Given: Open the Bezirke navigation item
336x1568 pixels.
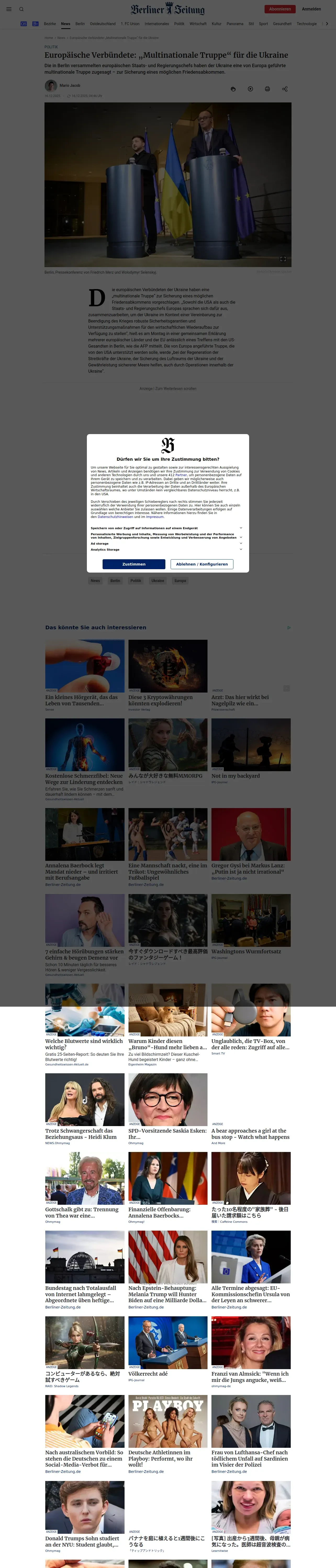Looking at the screenshot, I should point(50,24).
